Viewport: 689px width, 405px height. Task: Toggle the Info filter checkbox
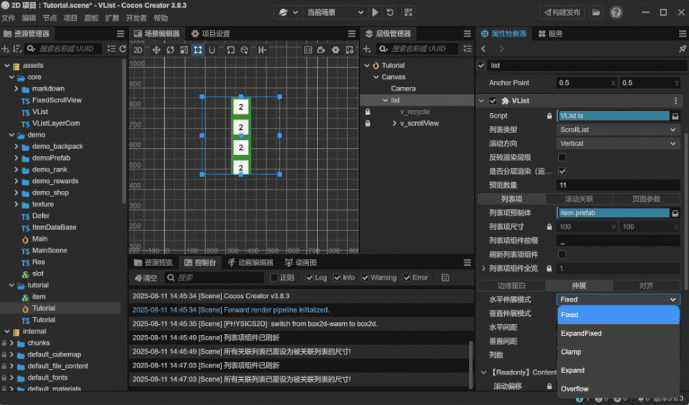coord(337,278)
